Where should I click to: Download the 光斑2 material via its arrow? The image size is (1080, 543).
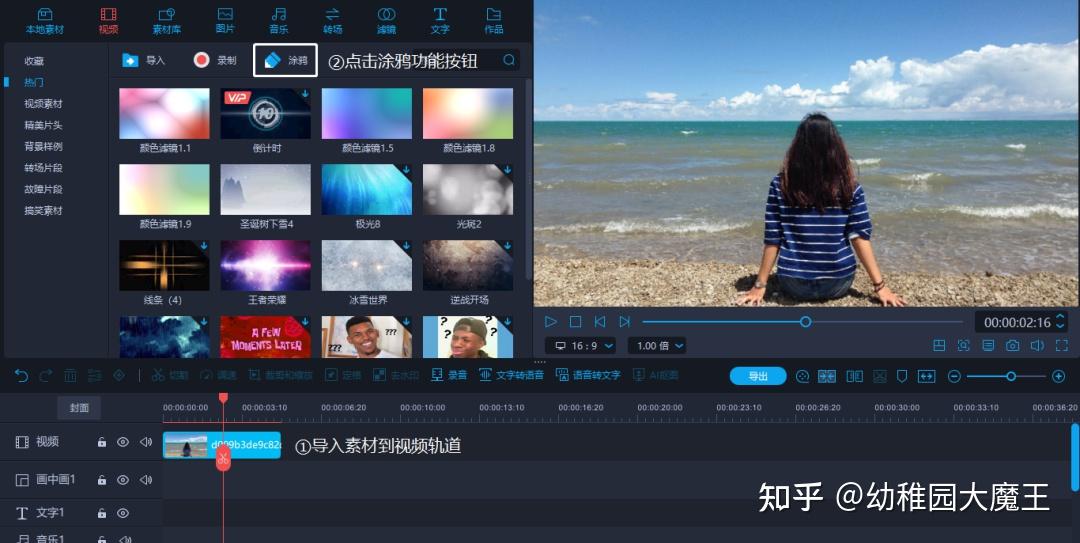point(508,170)
